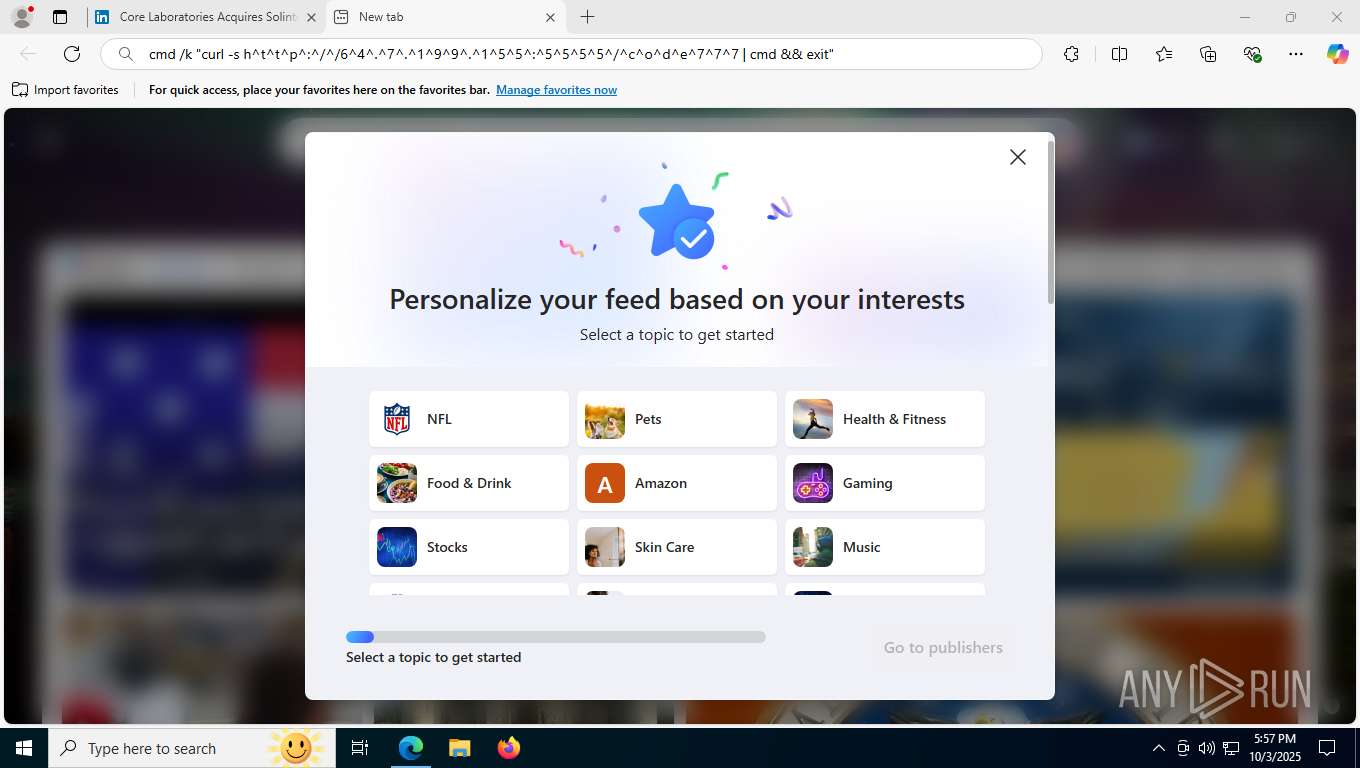Select the Food & Drink topic

coord(469,483)
